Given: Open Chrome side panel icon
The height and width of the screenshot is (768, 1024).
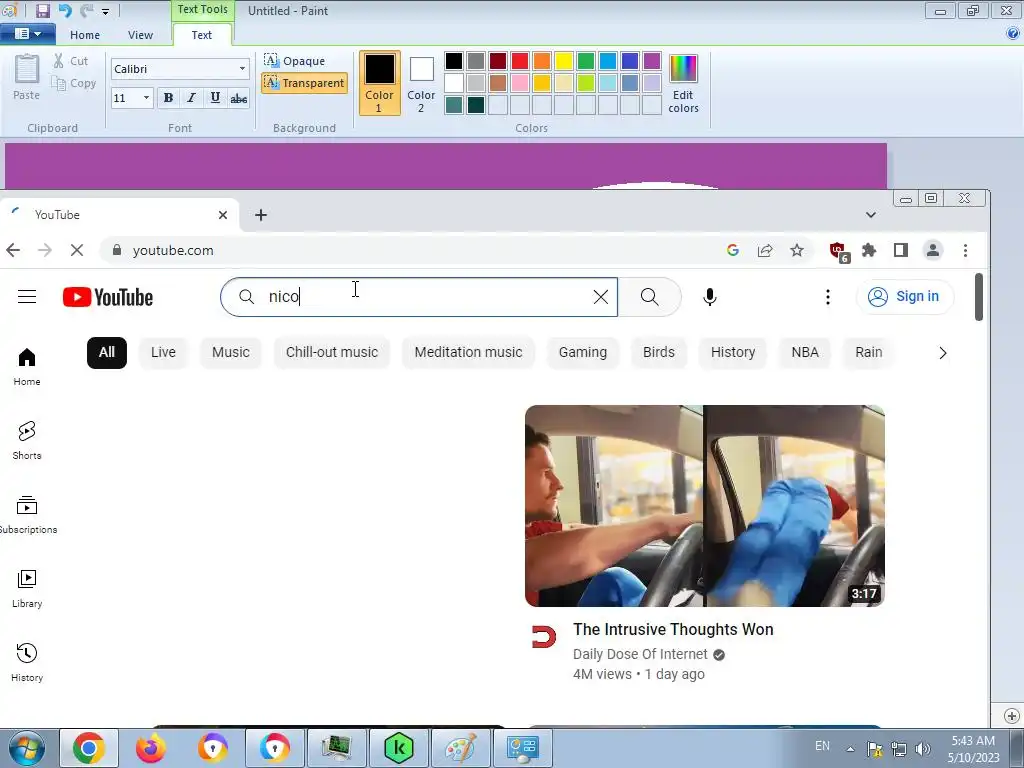Looking at the screenshot, I should click(901, 250).
